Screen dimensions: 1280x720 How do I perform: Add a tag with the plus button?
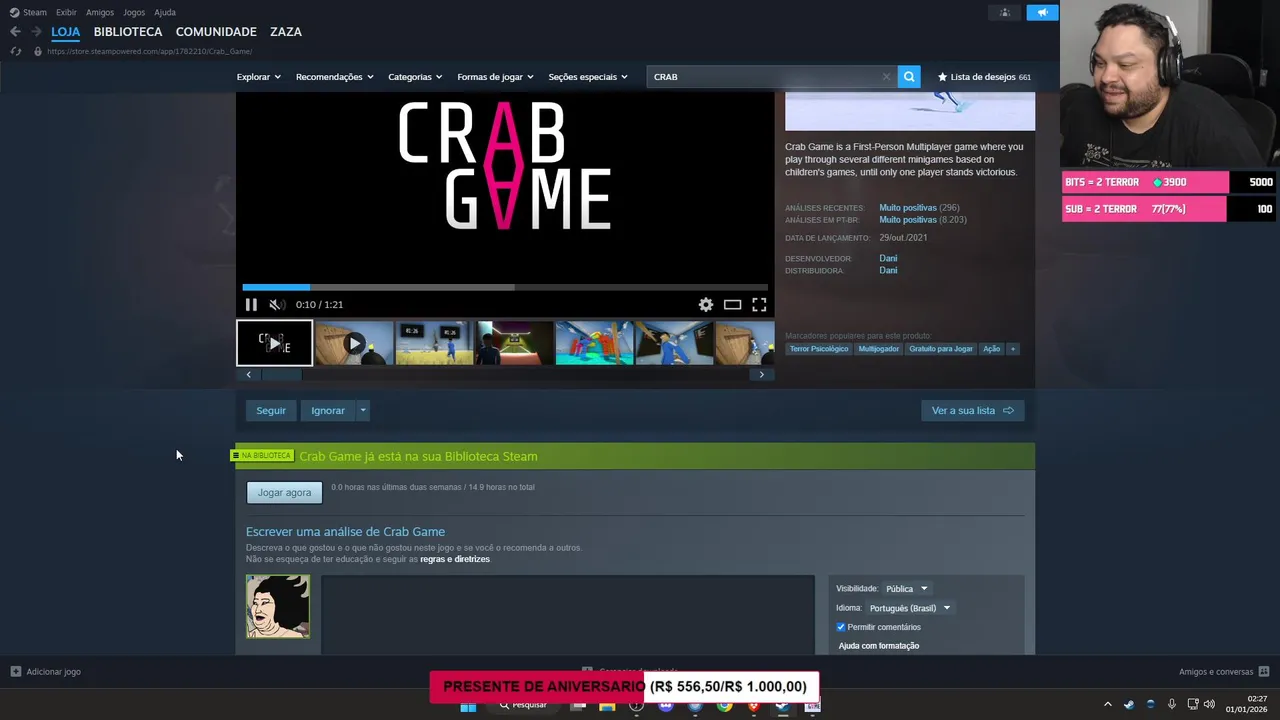click(1013, 349)
